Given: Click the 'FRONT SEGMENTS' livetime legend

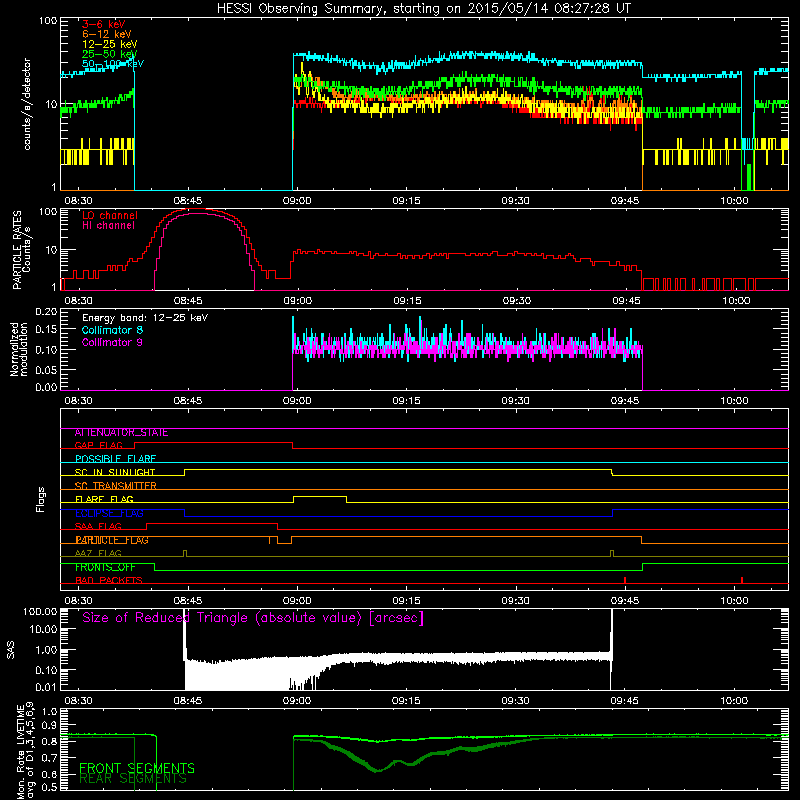Looking at the screenshot, I should point(137,768).
